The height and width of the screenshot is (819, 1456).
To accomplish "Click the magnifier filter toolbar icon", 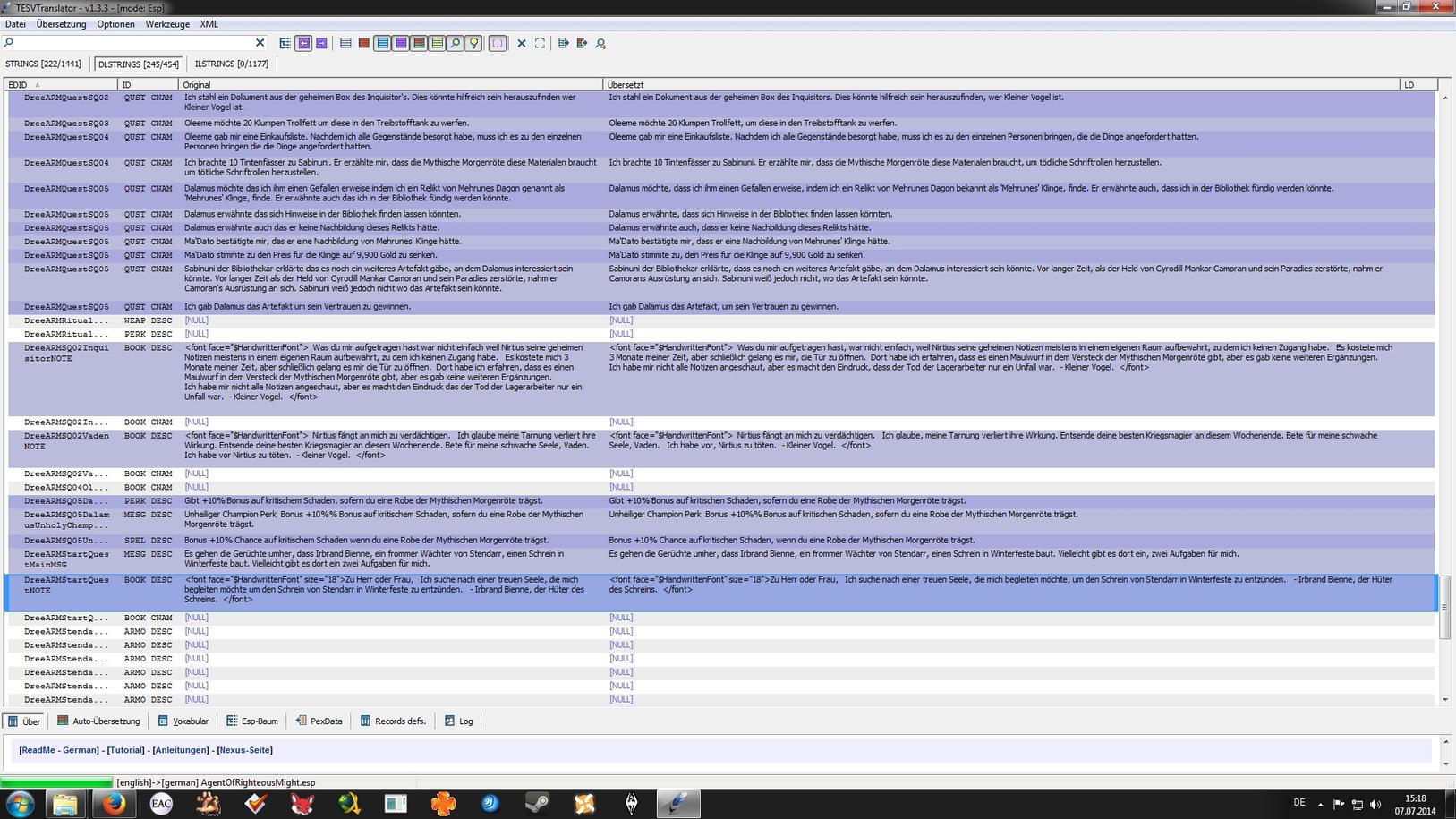I will pos(455,43).
